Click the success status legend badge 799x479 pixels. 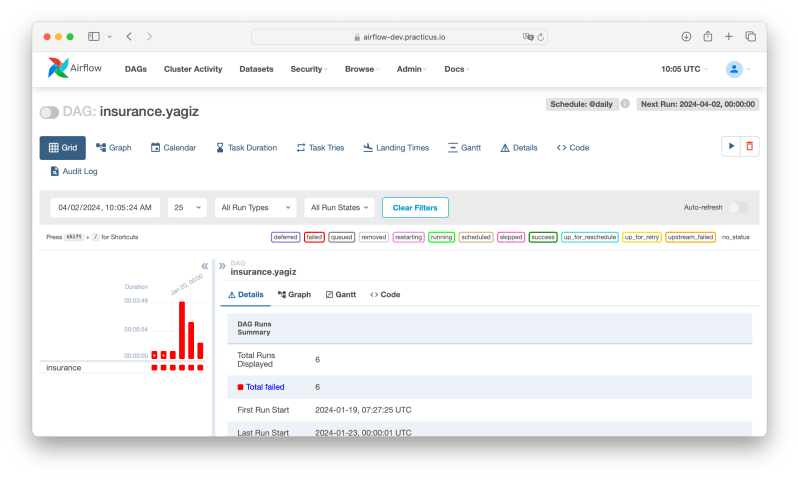pyautogui.click(x=543, y=237)
